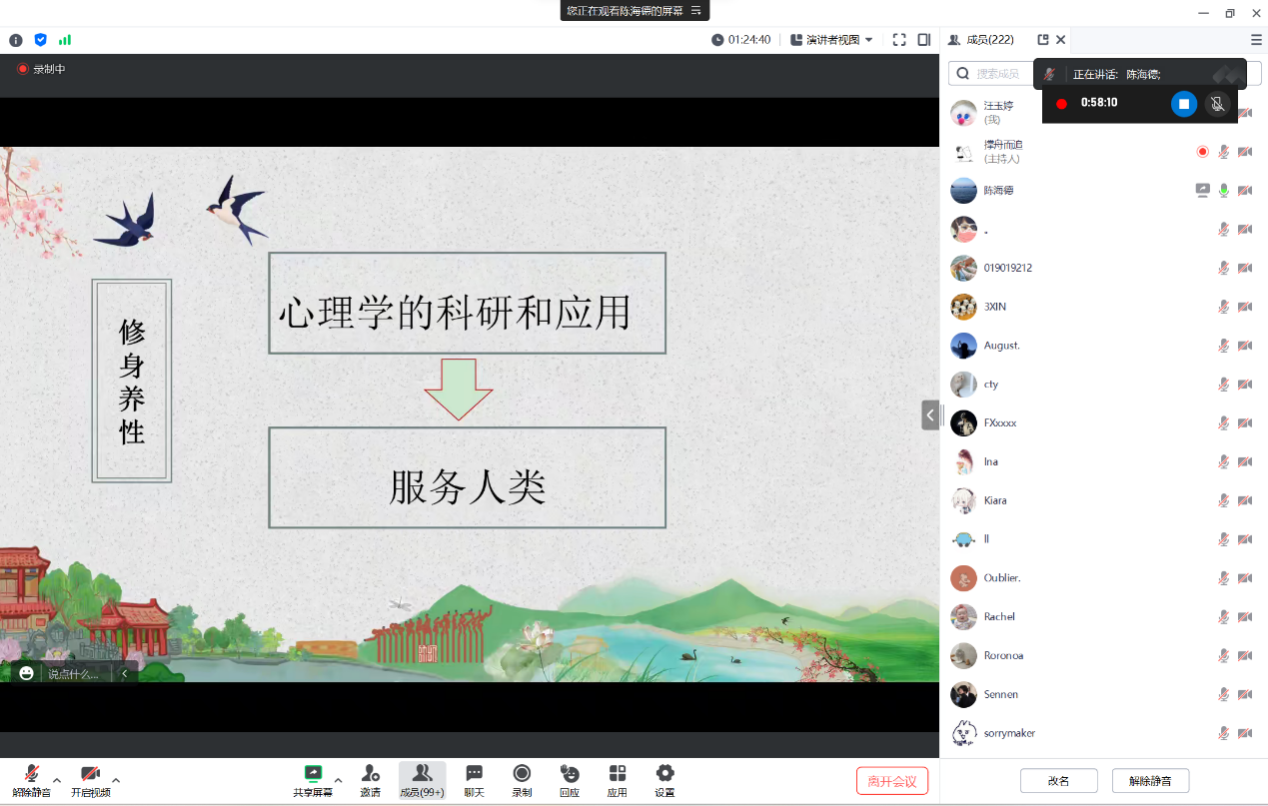Expand audio options arrow beside 解除静音

tap(57, 780)
